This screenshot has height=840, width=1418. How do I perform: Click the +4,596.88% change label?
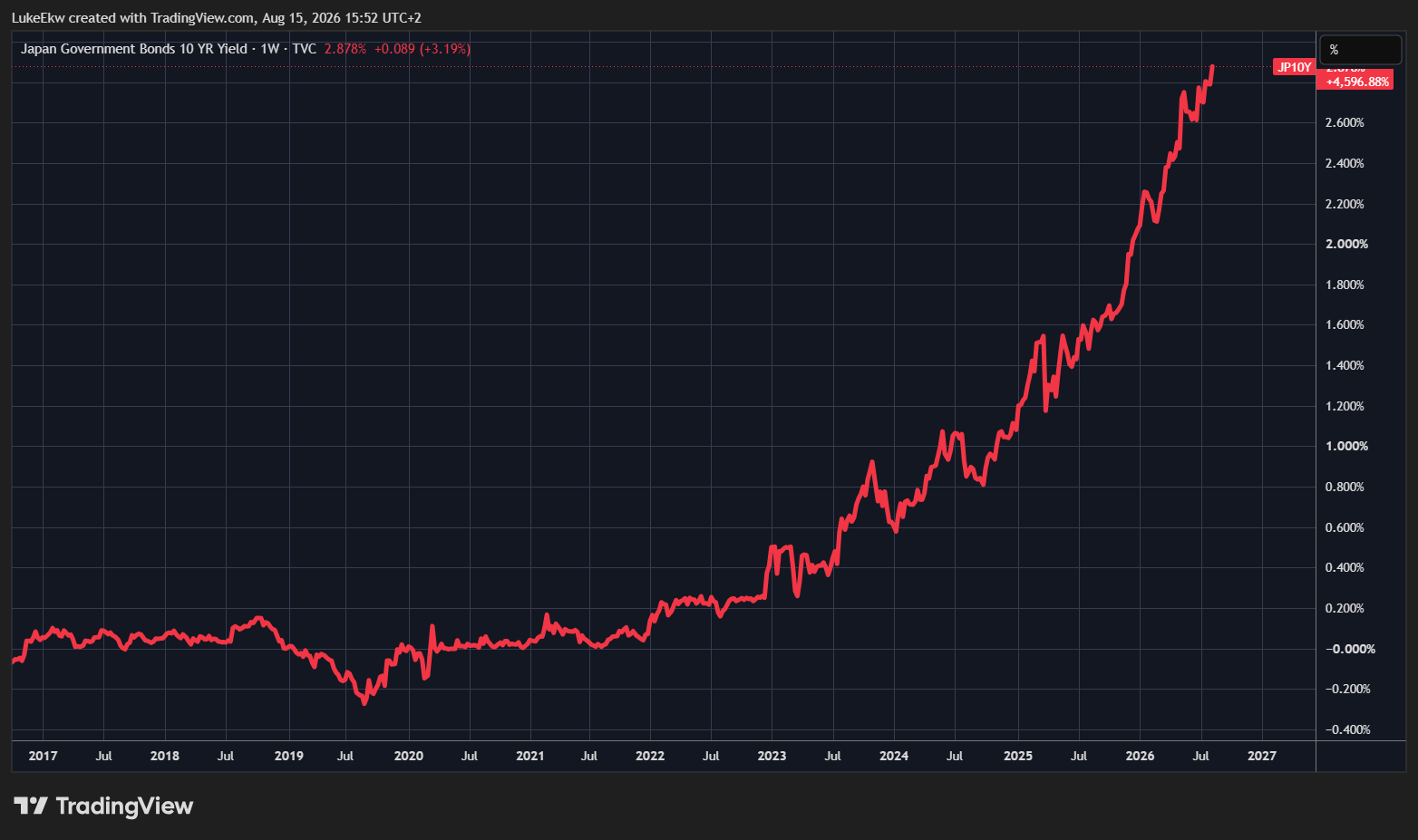1357,82
